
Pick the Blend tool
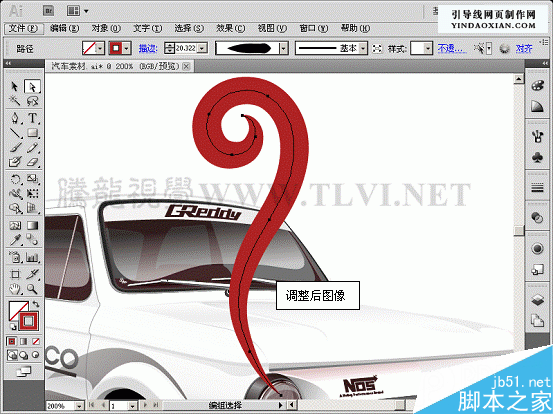pos(32,240)
